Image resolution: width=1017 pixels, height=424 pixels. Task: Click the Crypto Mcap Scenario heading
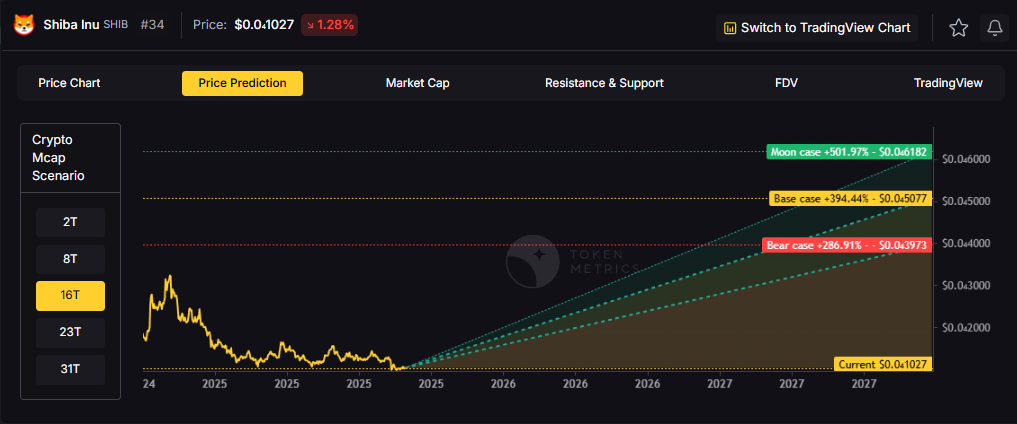[x=58, y=158]
